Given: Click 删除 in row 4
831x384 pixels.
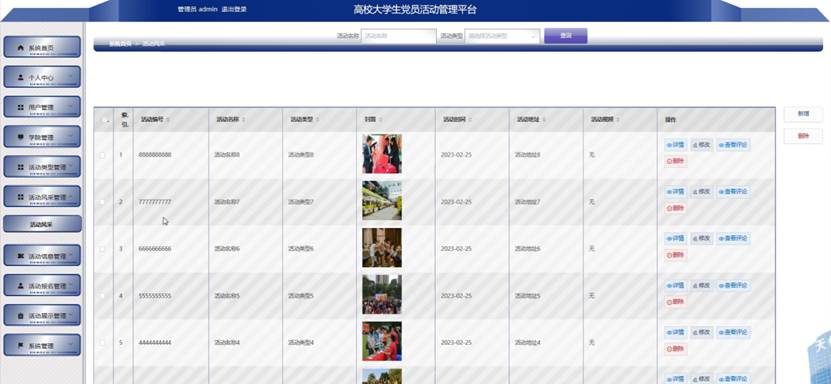Looking at the screenshot, I should click(x=676, y=302).
